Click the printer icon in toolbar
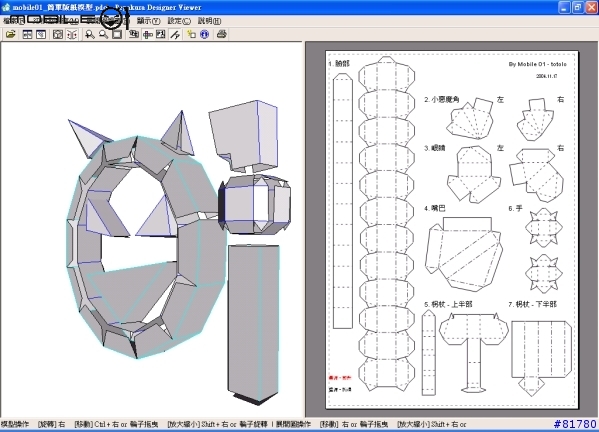This screenshot has height=432, width=599. (x=222, y=34)
